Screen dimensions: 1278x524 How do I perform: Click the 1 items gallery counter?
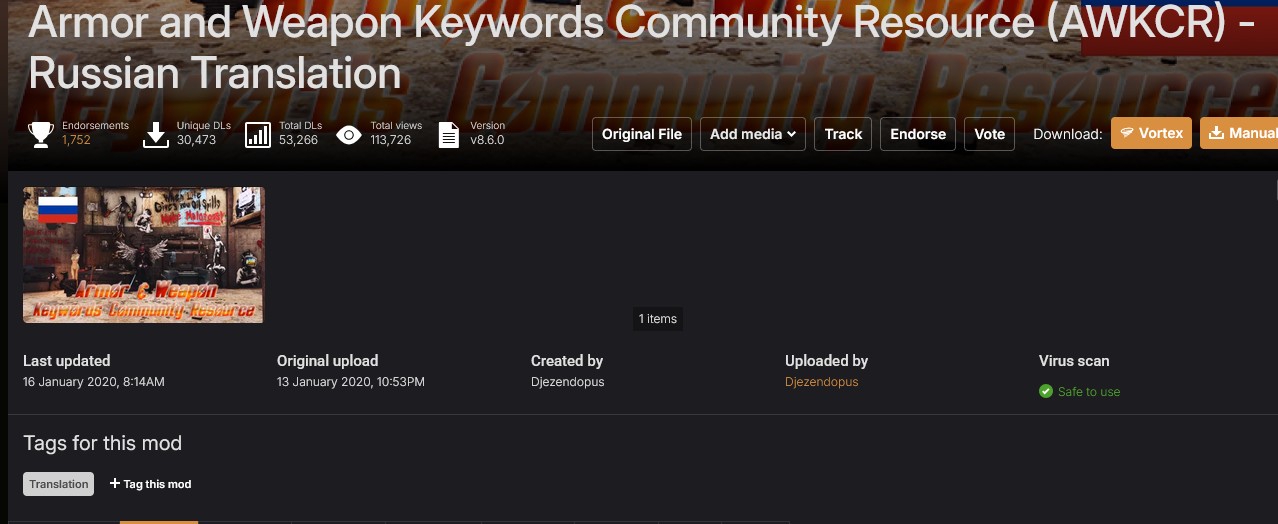coord(658,319)
